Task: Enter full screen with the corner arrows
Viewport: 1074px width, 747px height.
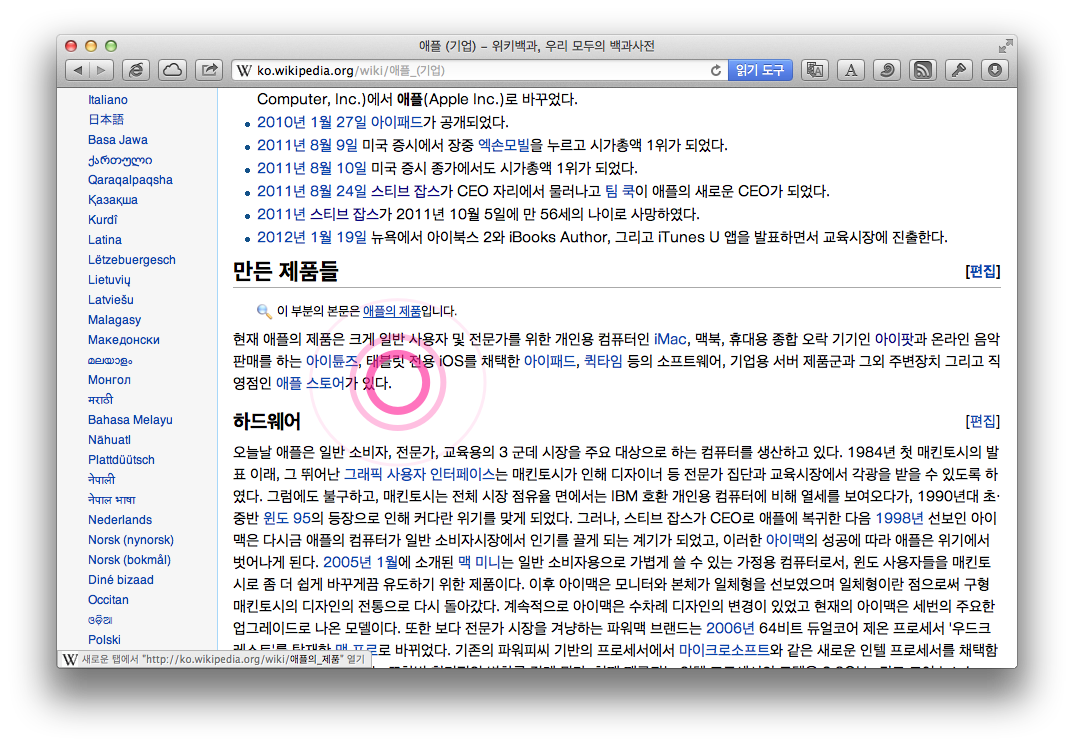Action: [1005, 46]
